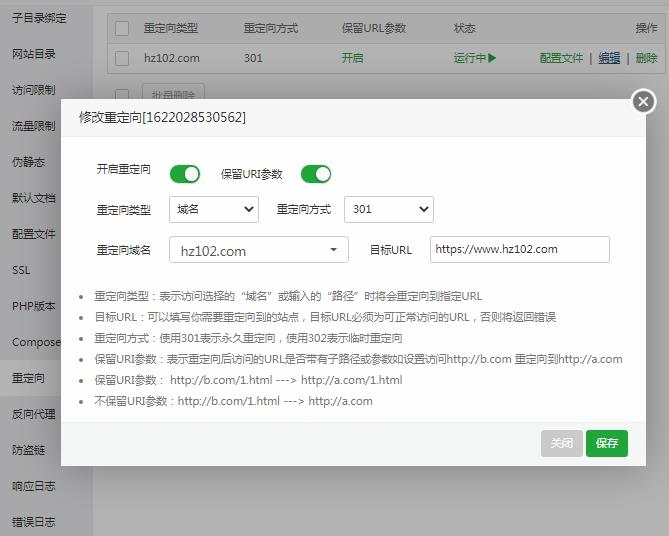669x536 pixels.
Task: Click the 运行中 status play icon
Action: pyautogui.click(x=492, y=58)
